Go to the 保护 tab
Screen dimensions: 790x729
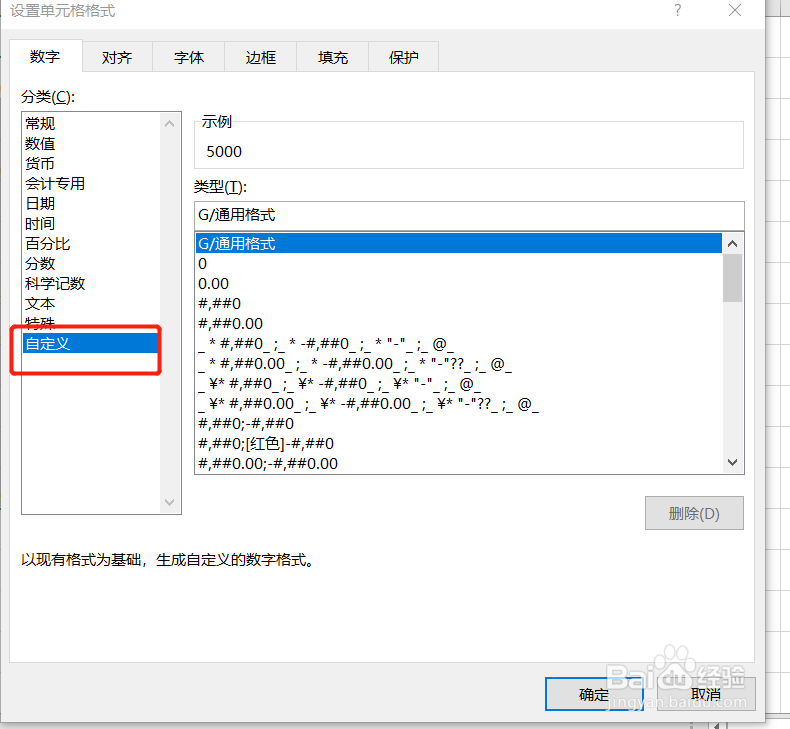point(404,57)
